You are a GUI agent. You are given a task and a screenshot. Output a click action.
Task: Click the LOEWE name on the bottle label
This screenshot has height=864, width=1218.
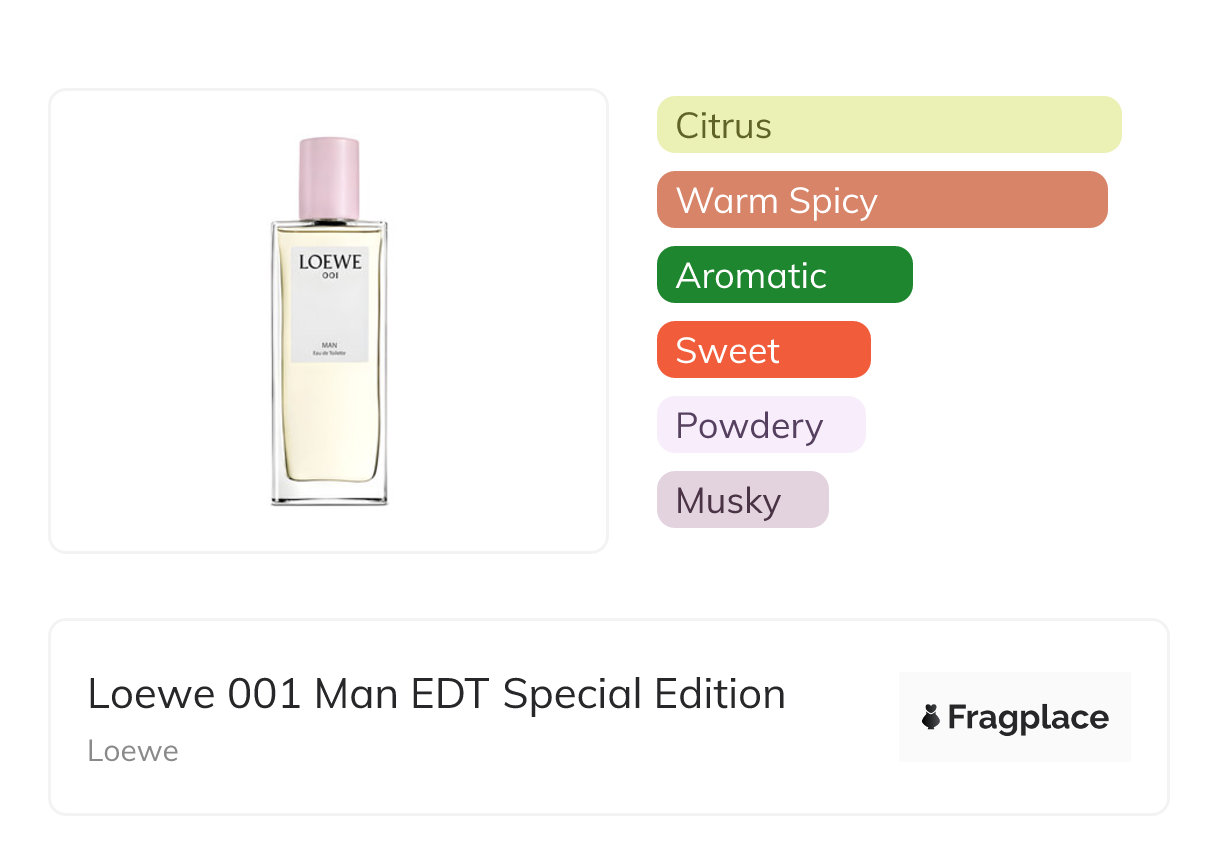330,262
